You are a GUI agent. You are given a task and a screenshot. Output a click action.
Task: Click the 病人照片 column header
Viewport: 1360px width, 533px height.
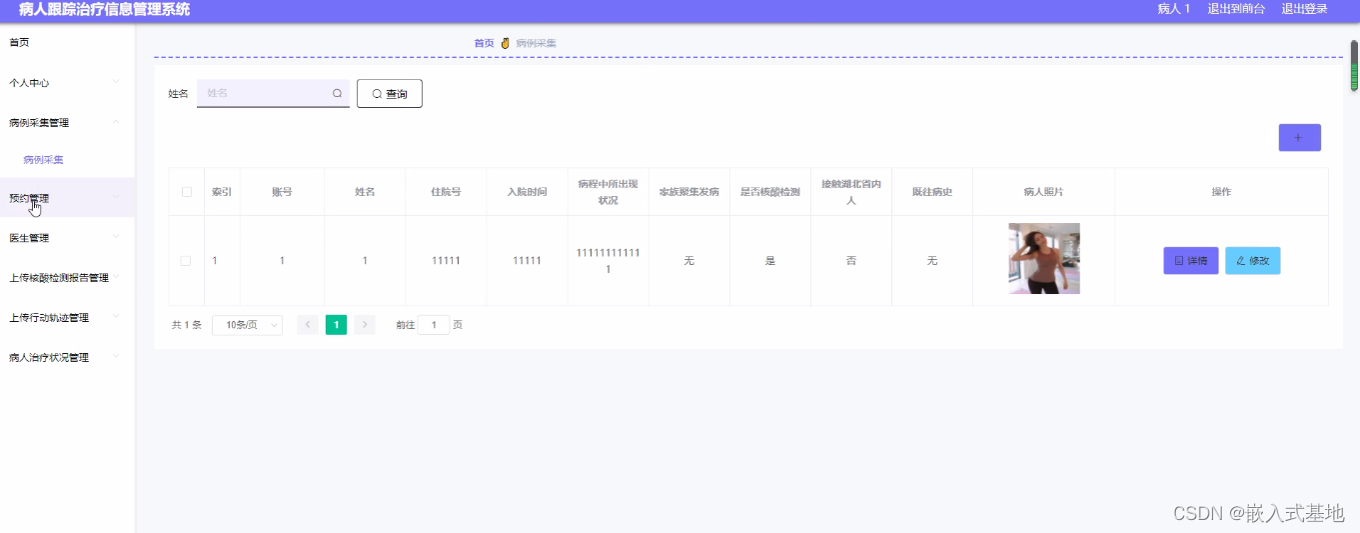(1044, 192)
